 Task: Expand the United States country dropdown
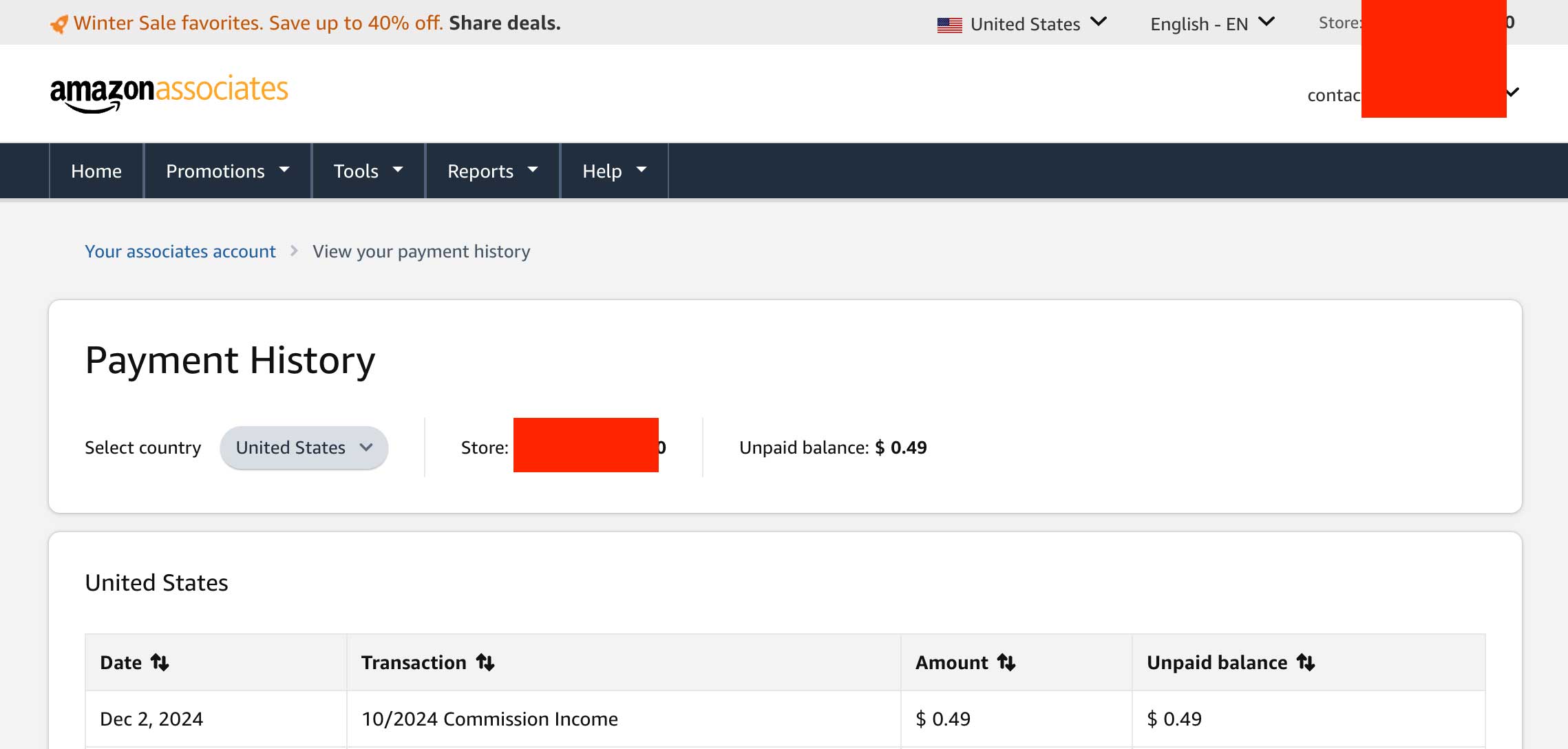click(302, 447)
